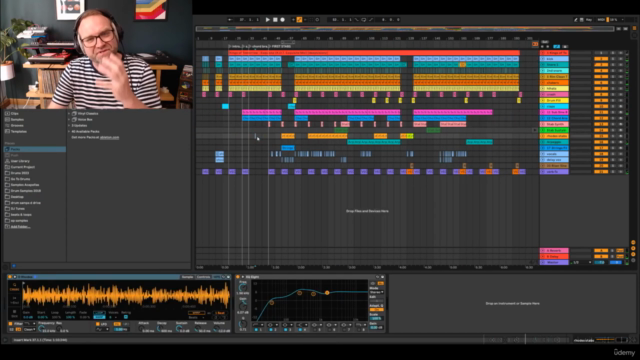Expand the 3 Updates row
640x360 pixels.
(x=69, y=125)
